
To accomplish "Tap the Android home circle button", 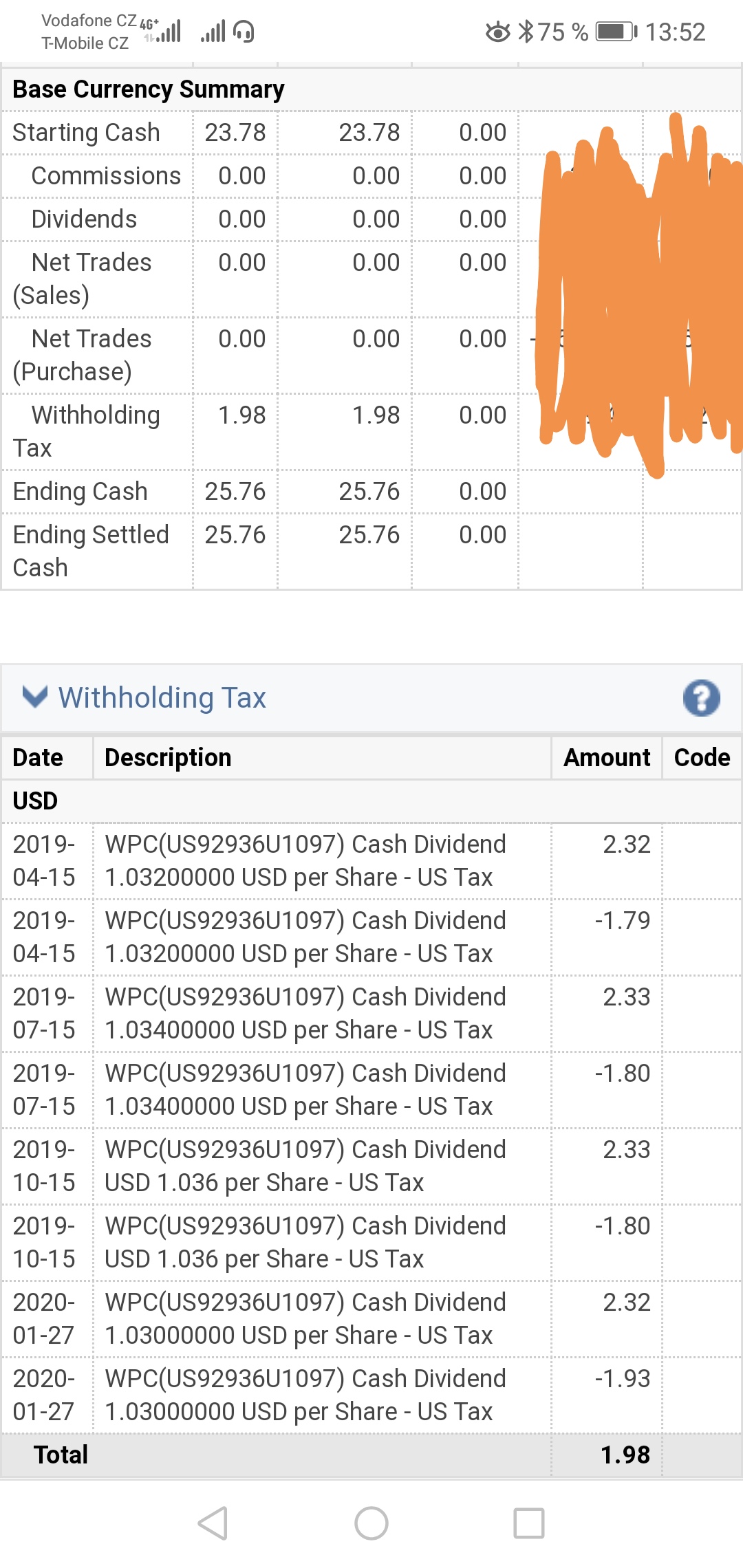I will tap(371, 1523).
